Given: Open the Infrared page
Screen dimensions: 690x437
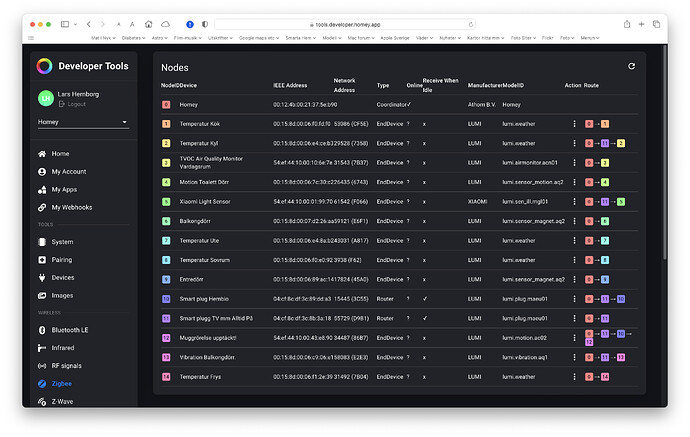Looking at the screenshot, I should click(x=62, y=348).
